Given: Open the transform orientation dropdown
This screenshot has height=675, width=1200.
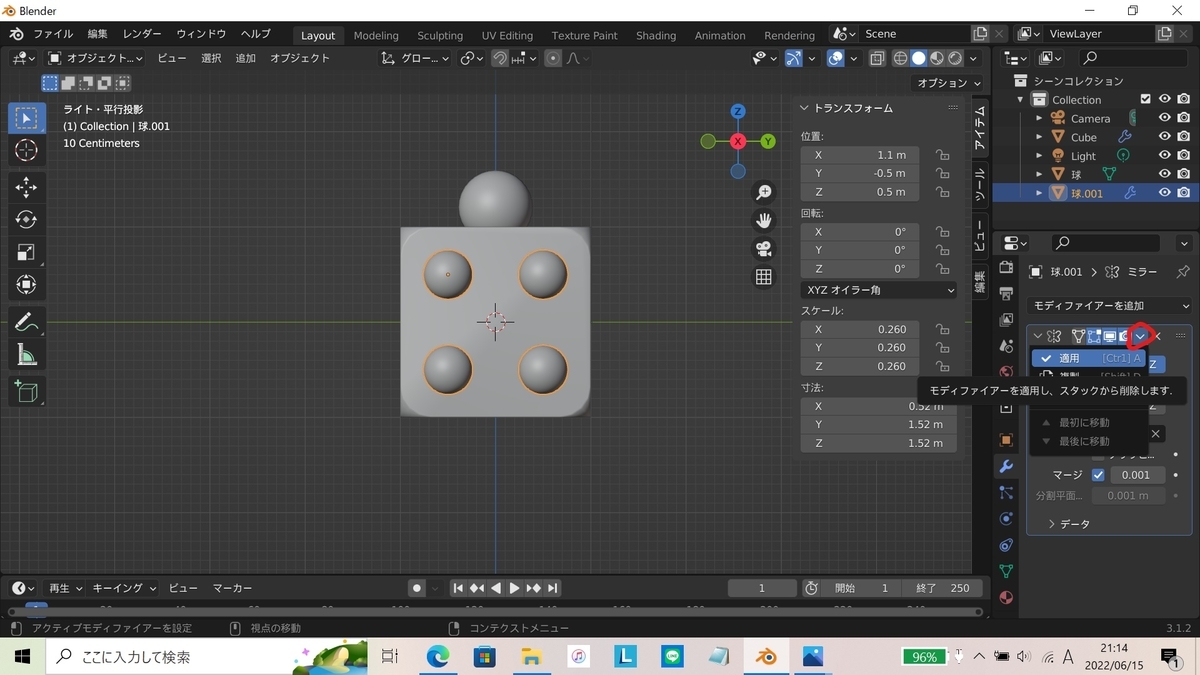Looking at the screenshot, I should coord(416,59).
